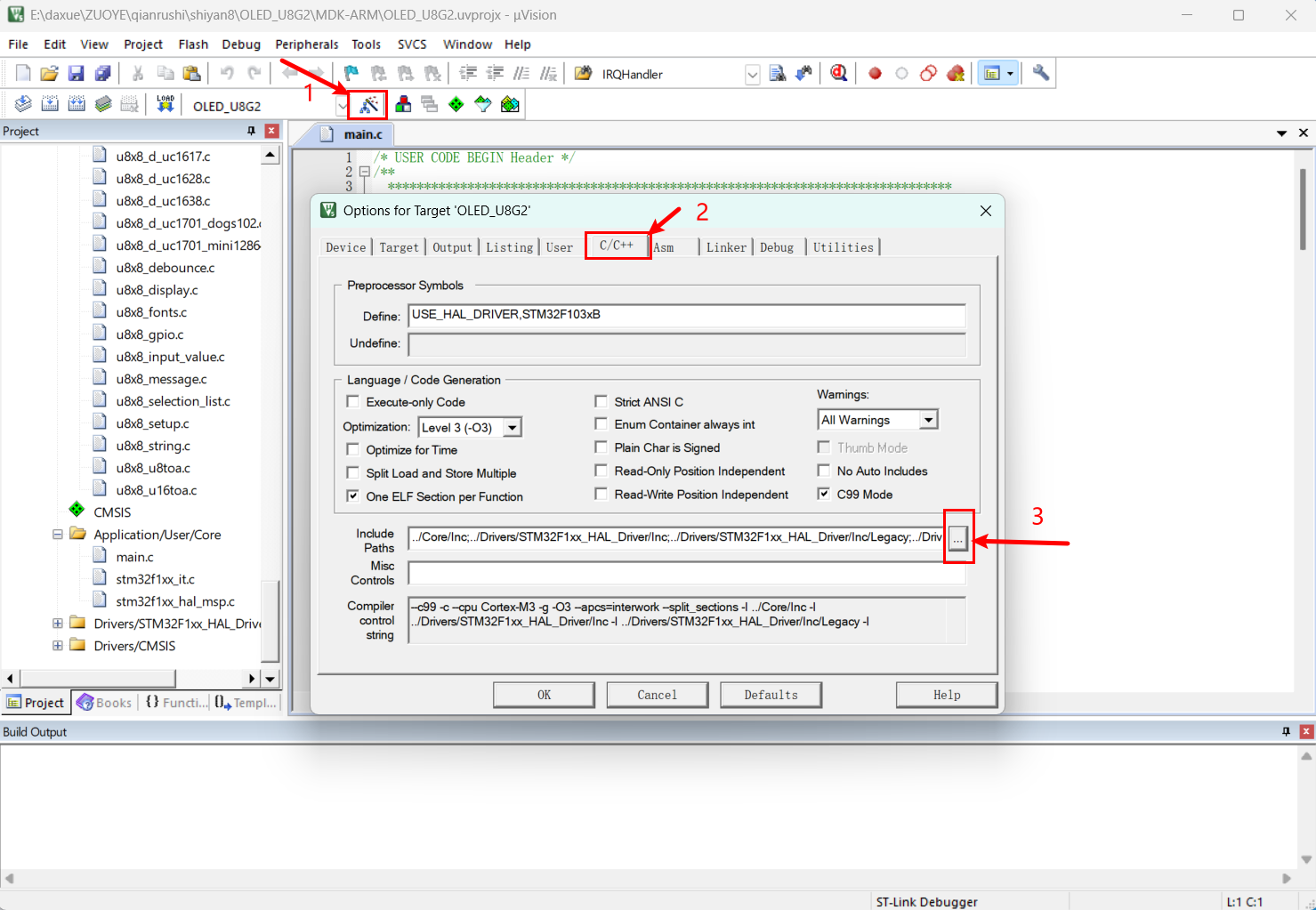Expand the Drivers/CMSIS group
This screenshot has height=910, width=1316.
[x=58, y=646]
